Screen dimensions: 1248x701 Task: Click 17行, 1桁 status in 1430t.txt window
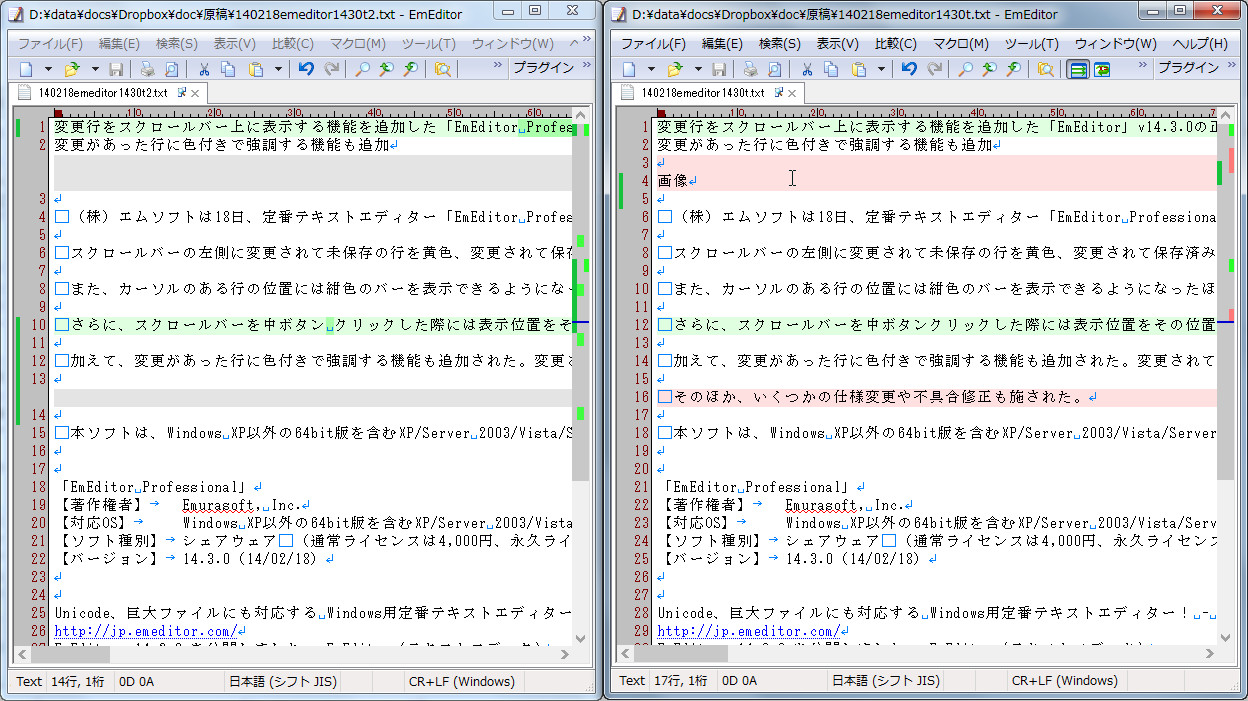tap(682, 681)
